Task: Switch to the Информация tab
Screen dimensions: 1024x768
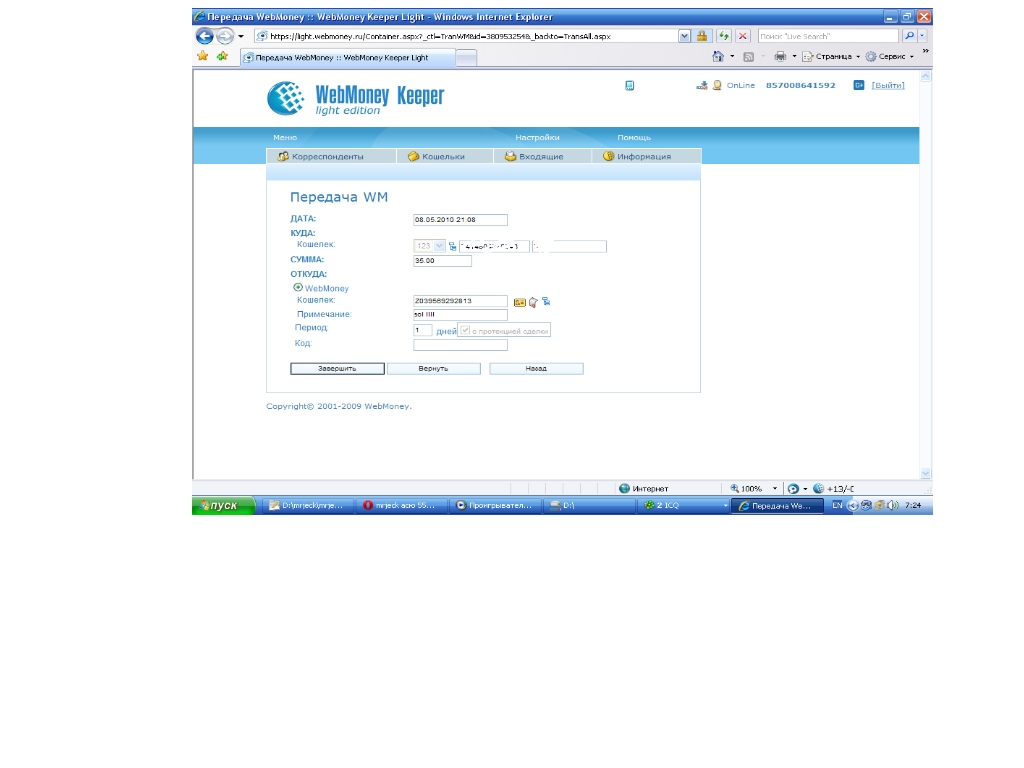Action: 647,156
